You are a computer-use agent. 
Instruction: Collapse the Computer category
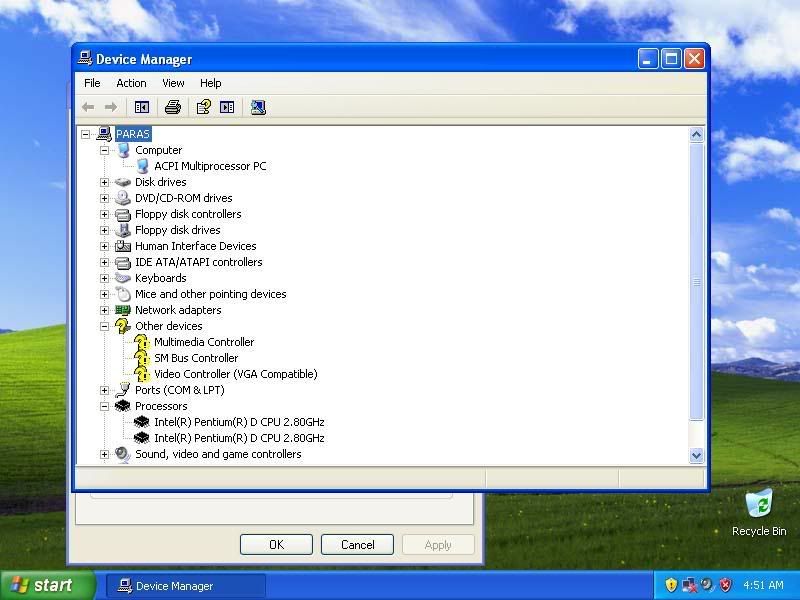click(x=104, y=150)
